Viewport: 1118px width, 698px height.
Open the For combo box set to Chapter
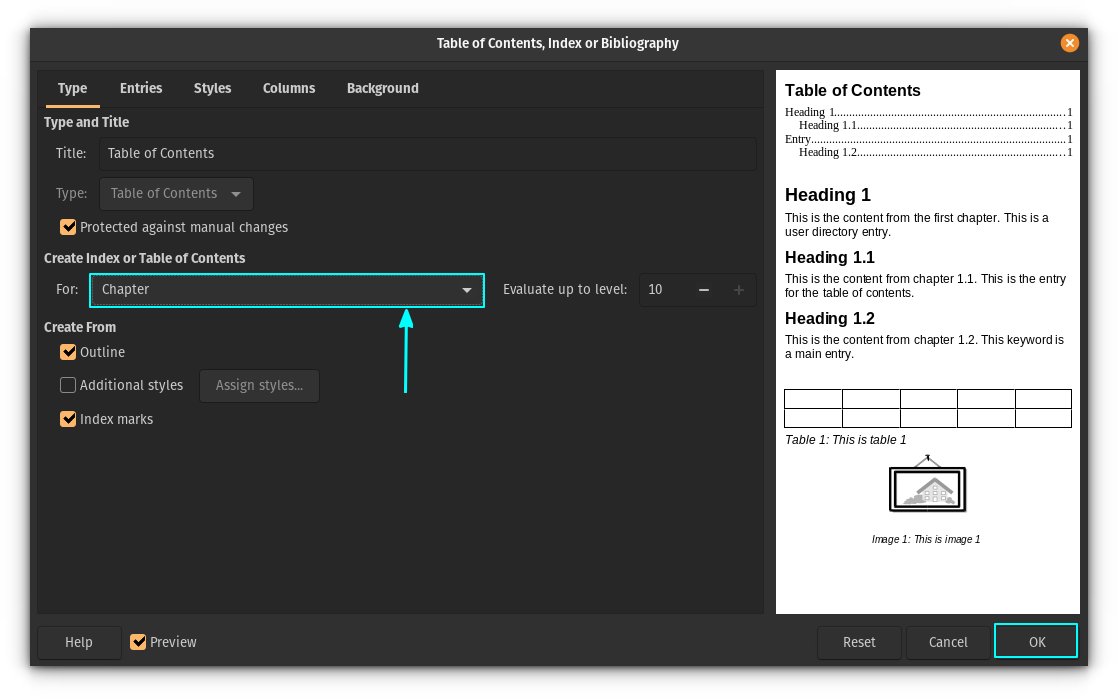pos(287,290)
